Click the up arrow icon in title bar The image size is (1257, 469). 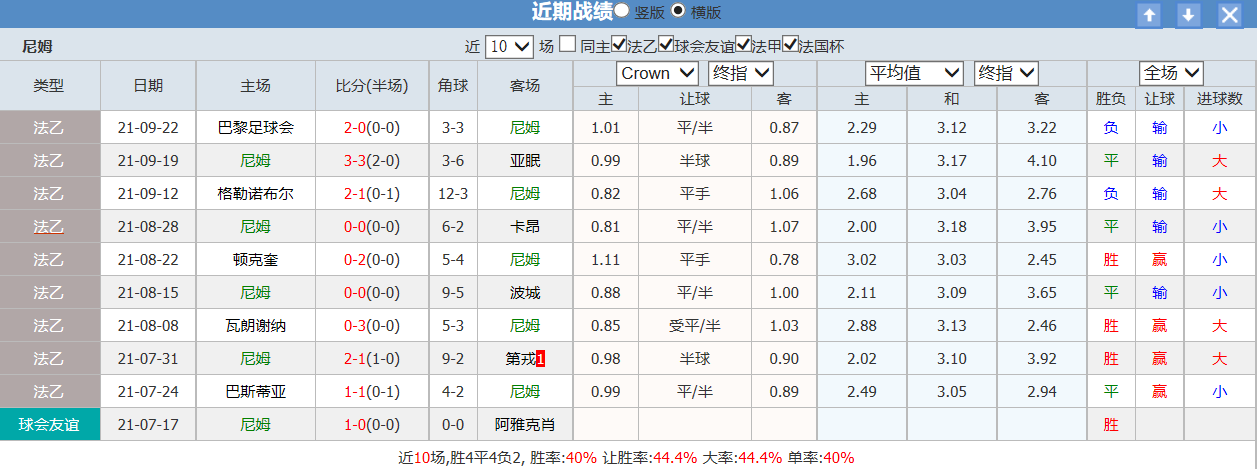[x=1150, y=14]
